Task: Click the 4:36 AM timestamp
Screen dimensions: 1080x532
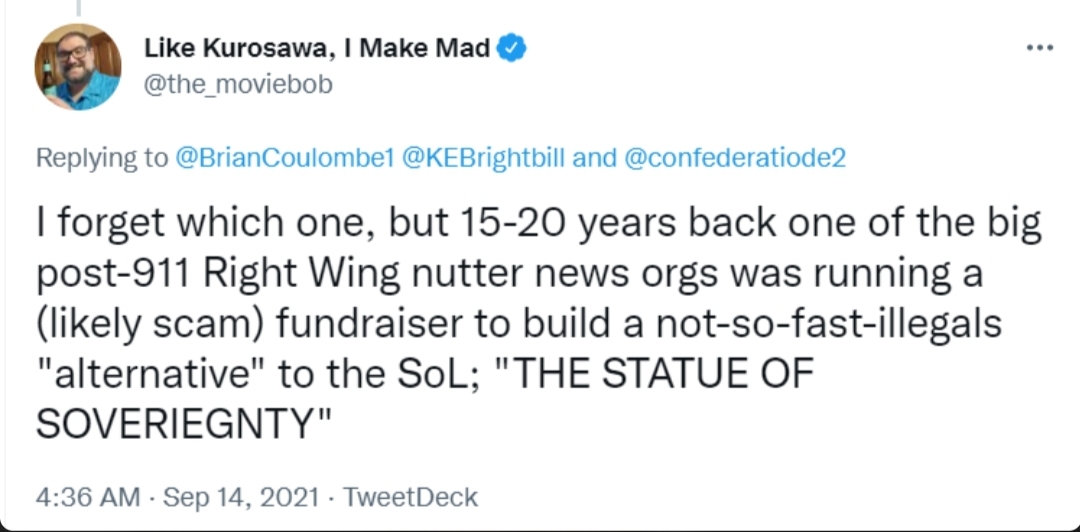Action: click(x=85, y=497)
